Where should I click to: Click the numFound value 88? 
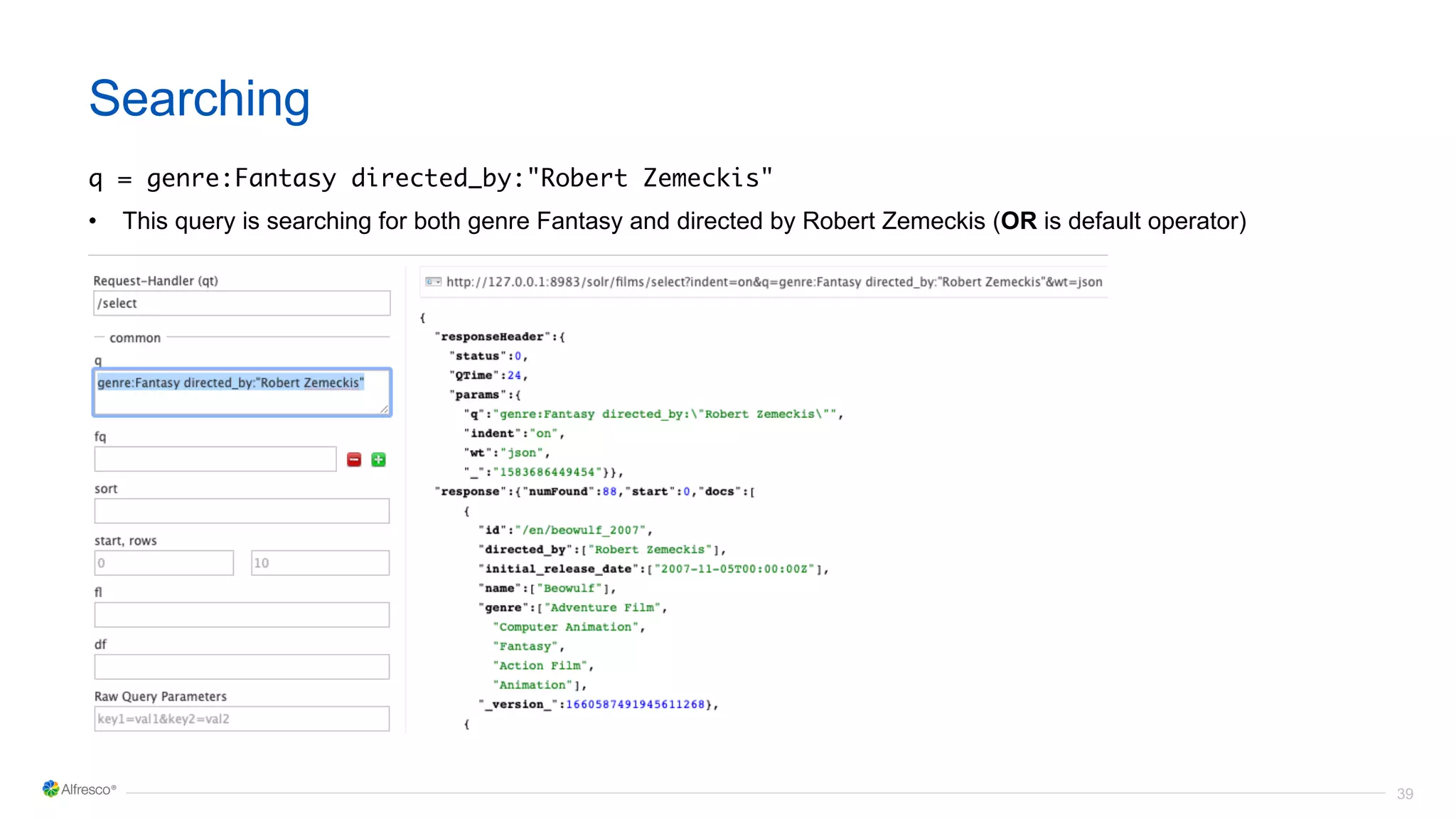(x=609, y=492)
